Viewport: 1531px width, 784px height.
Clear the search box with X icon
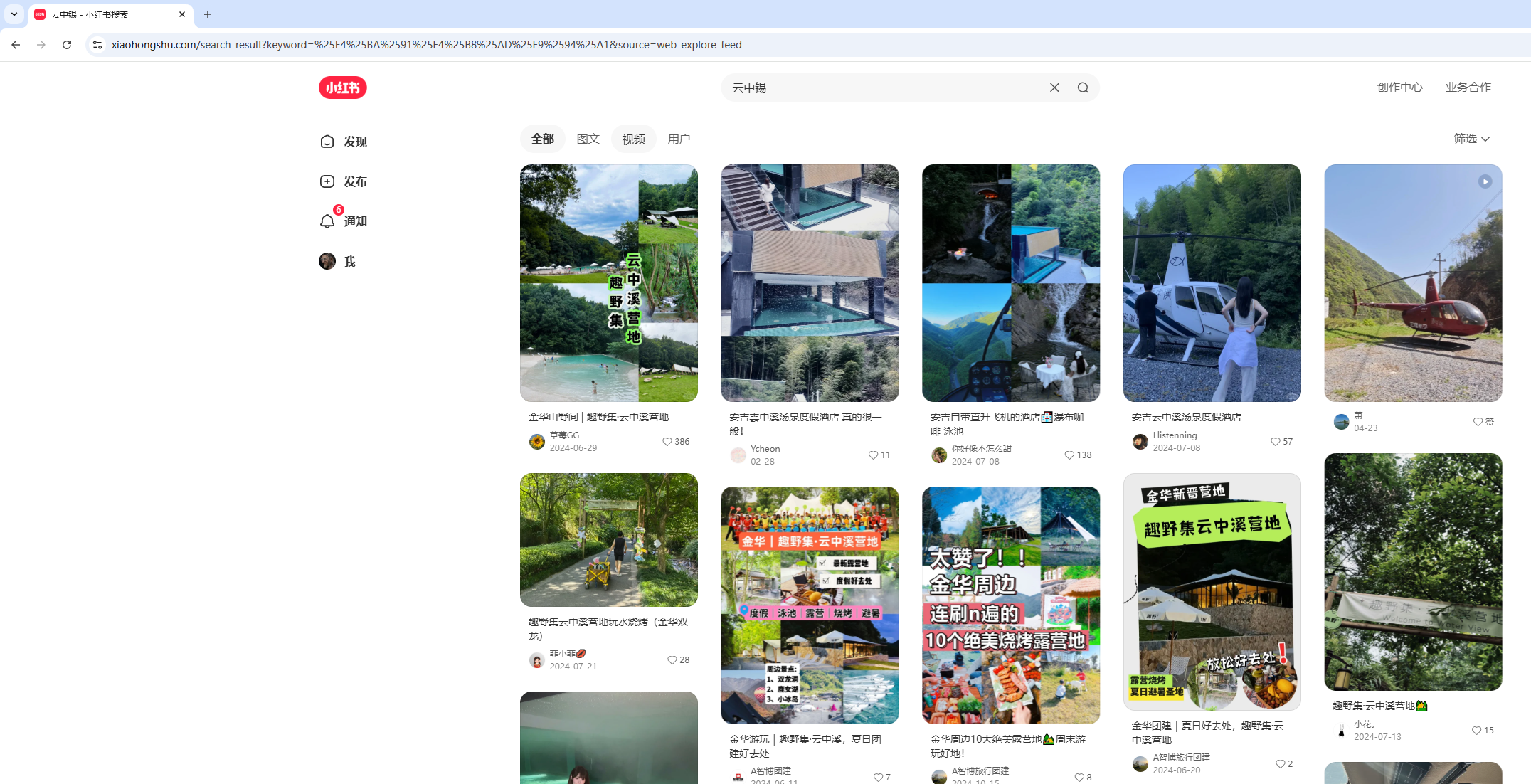1054,88
